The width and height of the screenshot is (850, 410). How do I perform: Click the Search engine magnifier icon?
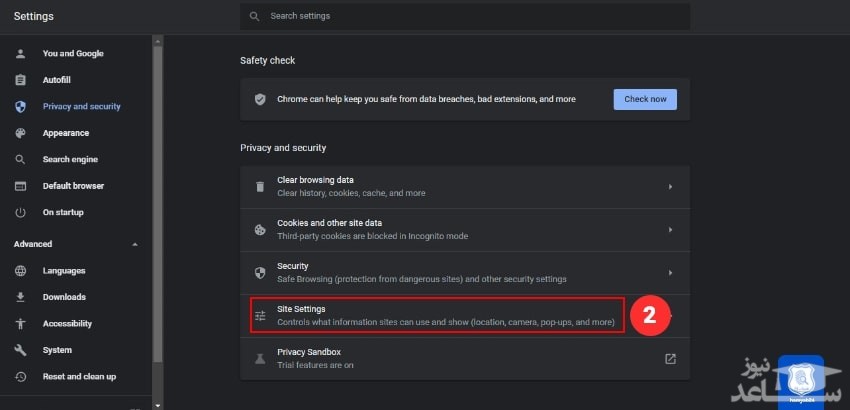[20, 159]
